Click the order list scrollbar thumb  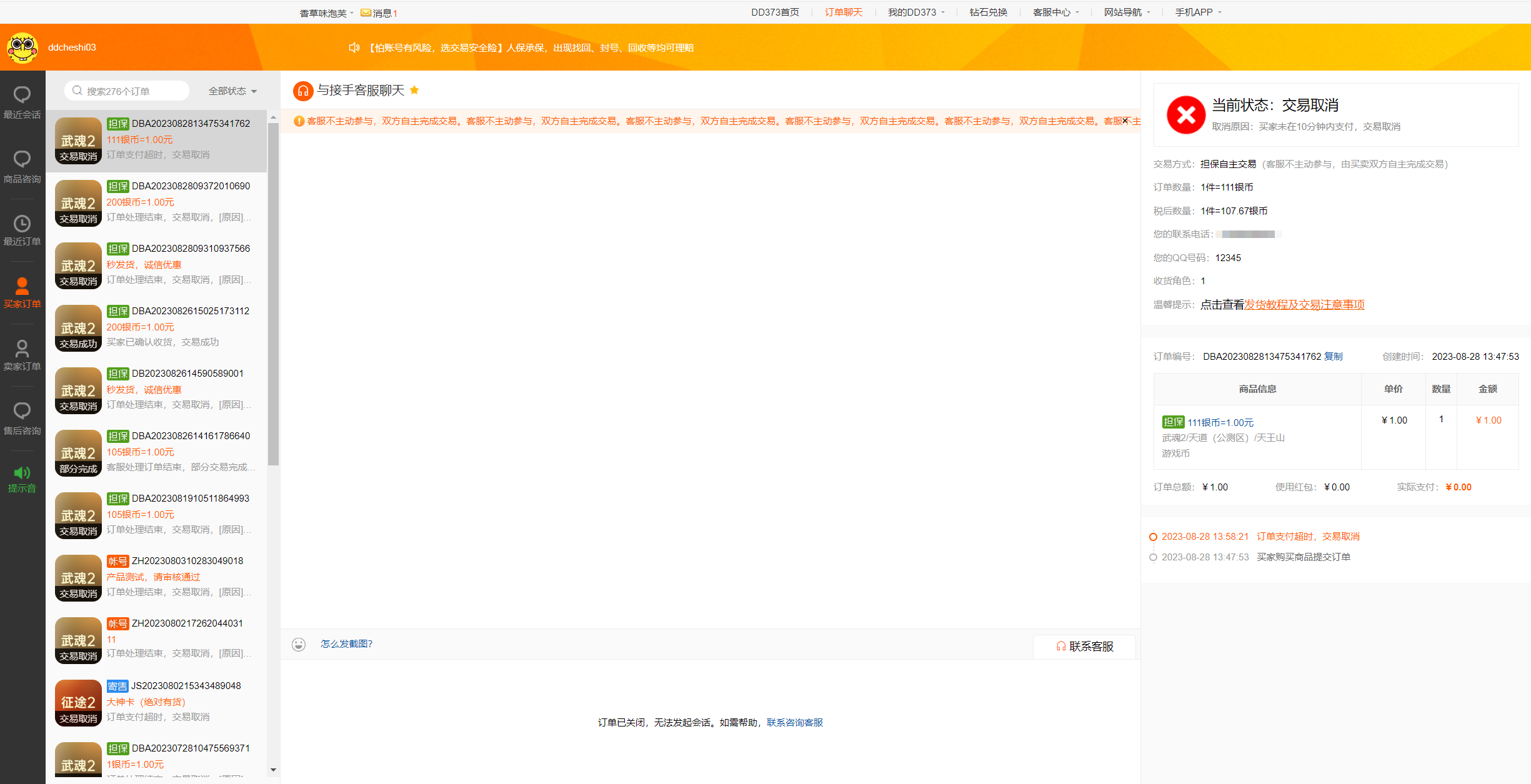(x=273, y=294)
